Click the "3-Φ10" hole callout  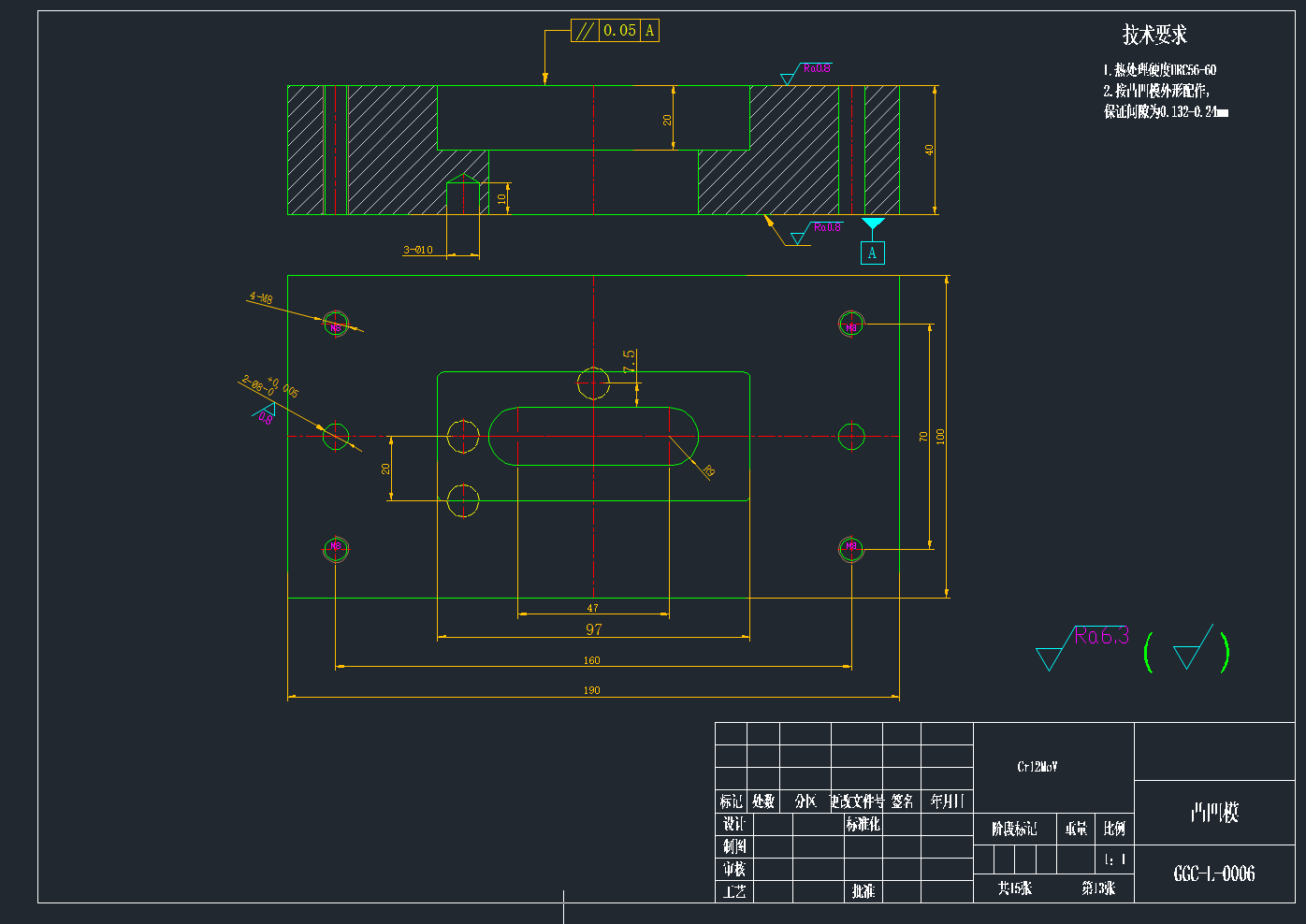418,250
